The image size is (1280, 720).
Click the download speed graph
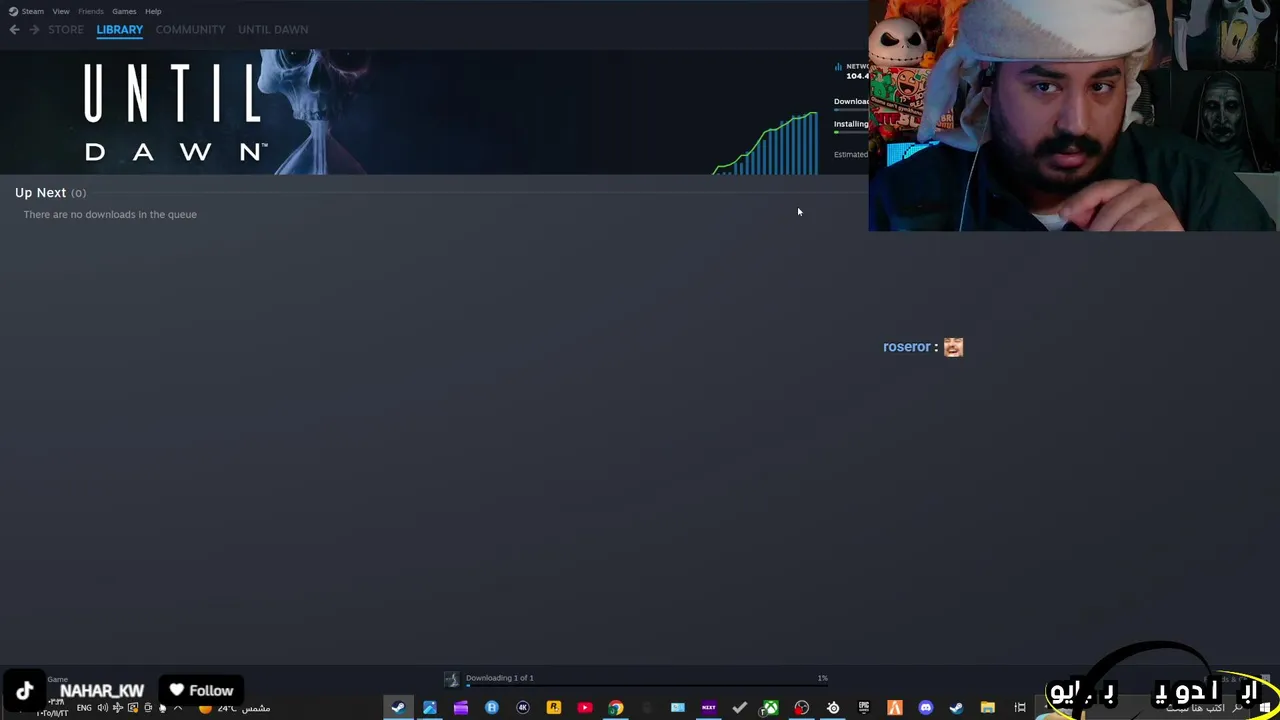(x=767, y=143)
